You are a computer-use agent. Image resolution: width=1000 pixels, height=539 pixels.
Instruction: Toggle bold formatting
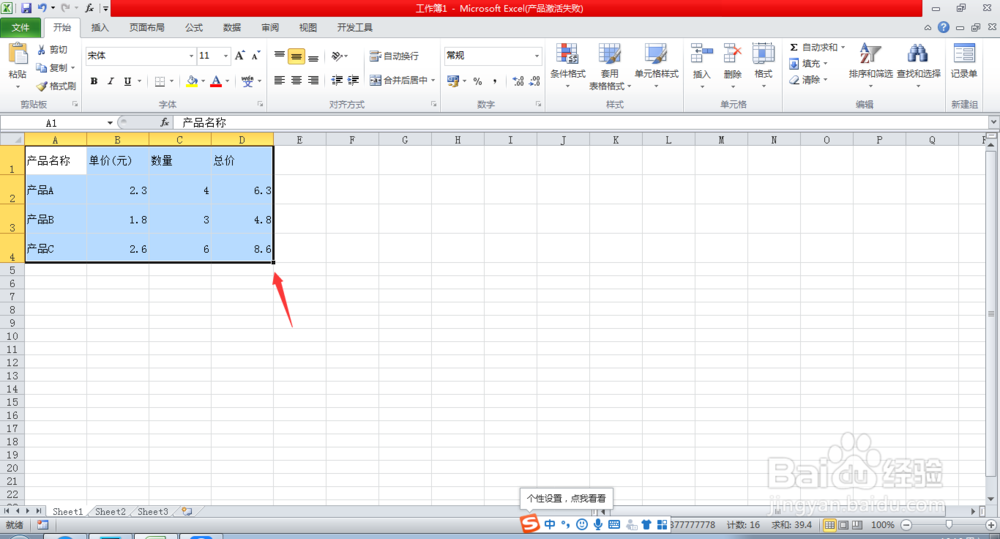tap(94, 81)
